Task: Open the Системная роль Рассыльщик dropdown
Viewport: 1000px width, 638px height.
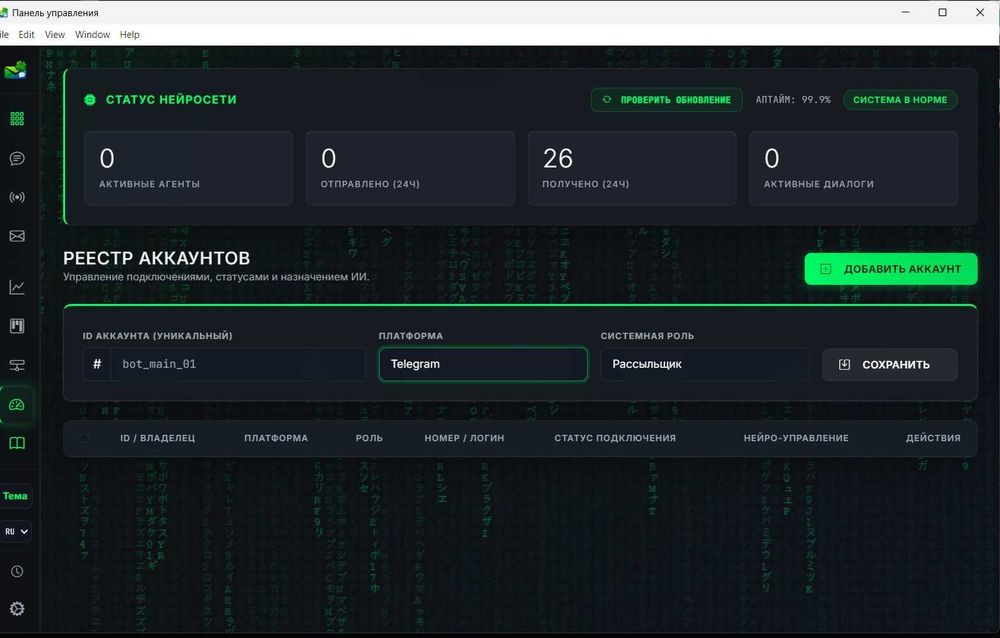Action: [x=705, y=364]
